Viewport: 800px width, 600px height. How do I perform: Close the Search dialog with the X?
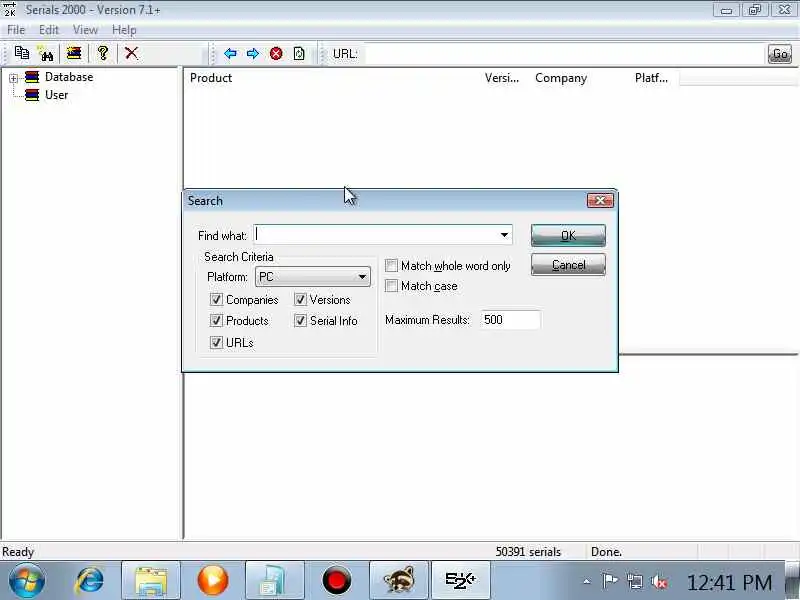click(x=600, y=201)
